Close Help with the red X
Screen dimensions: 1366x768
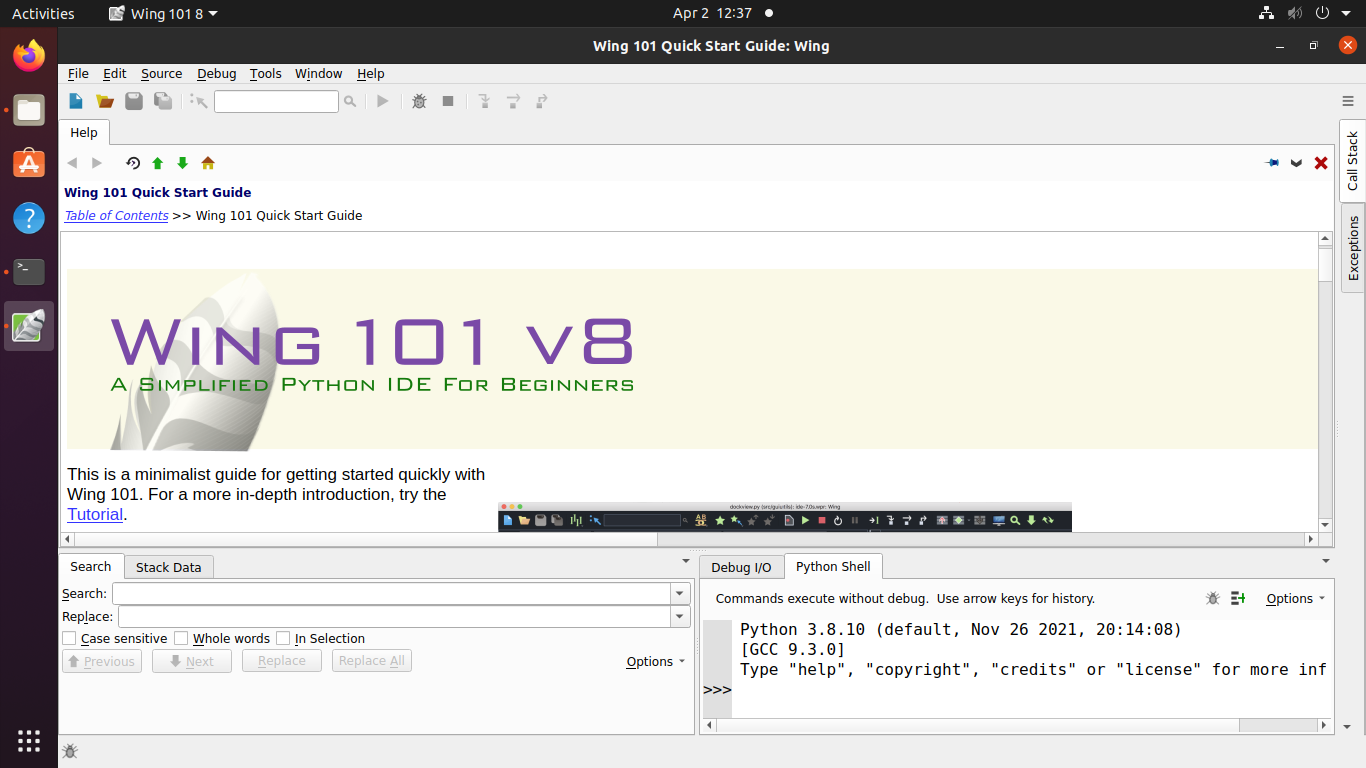click(x=1321, y=163)
